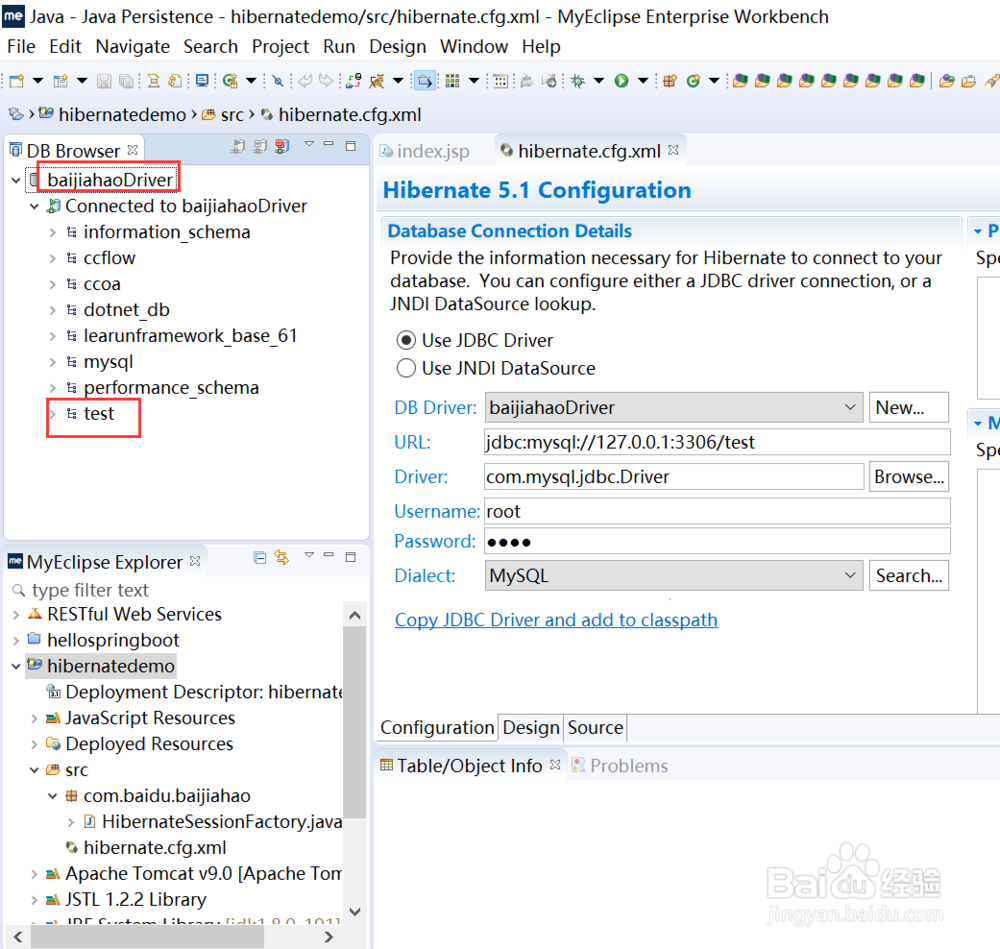This screenshot has height=949, width=1000.
Task: Open DB Browser view menu triangle
Action: (x=309, y=144)
